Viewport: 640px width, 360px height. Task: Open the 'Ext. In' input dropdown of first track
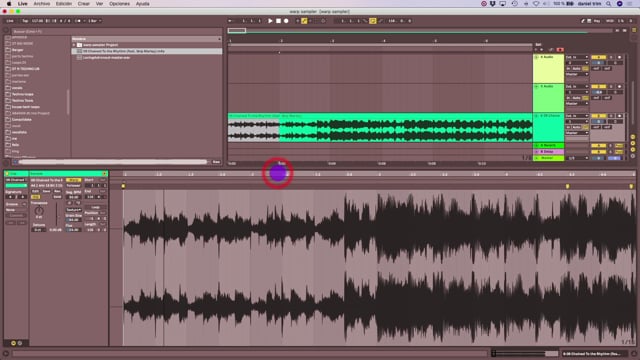click(x=577, y=57)
